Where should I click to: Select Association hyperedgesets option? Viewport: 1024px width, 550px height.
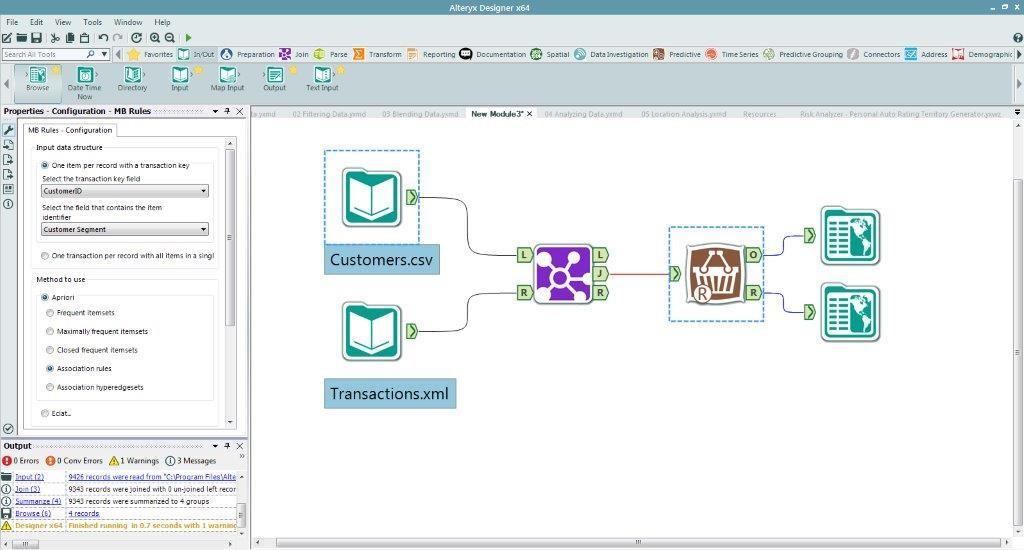point(50,387)
